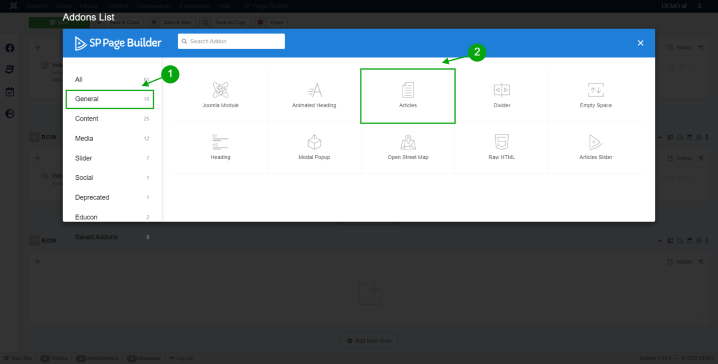View the Deprecated addons category
This screenshot has width=718, height=364.
point(112,197)
